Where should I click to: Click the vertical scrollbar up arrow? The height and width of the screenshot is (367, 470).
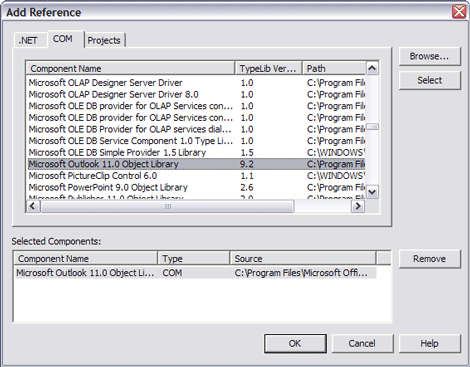(372, 68)
